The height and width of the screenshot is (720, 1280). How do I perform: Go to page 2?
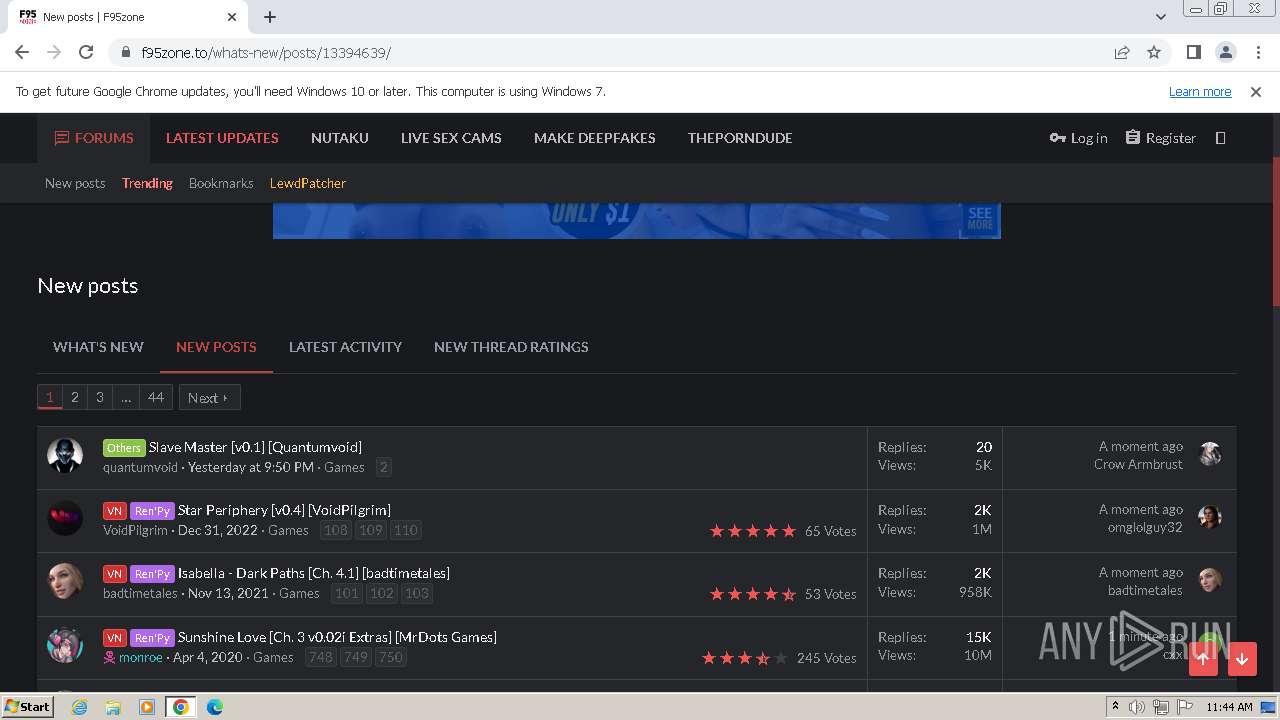click(74, 397)
